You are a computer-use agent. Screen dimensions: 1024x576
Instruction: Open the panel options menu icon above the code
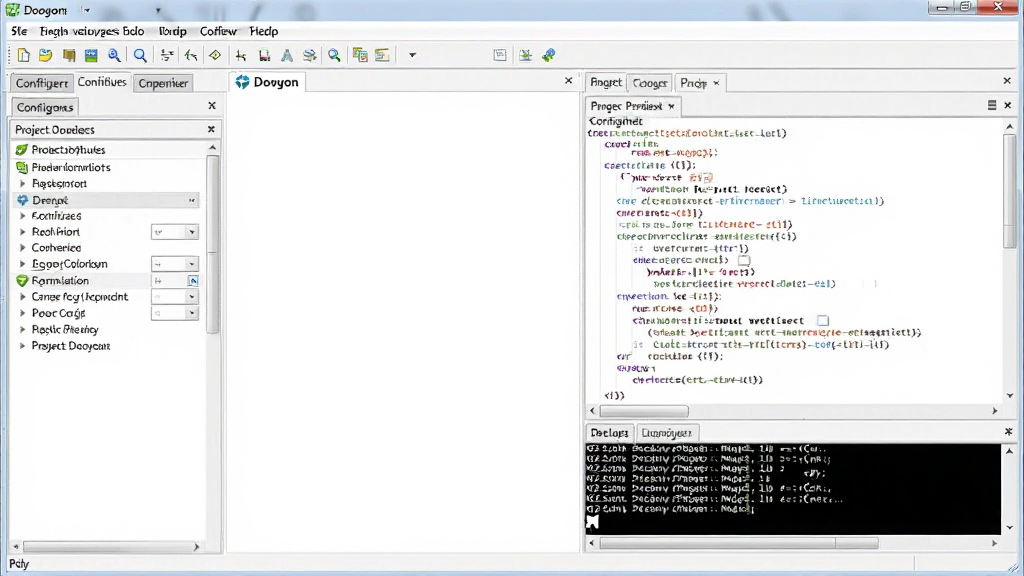991,105
